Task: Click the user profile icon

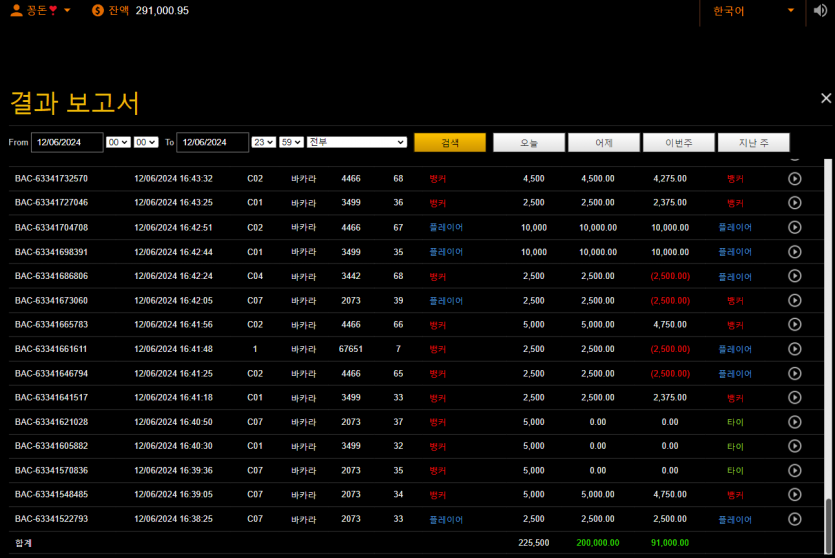Action: click(17, 10)
